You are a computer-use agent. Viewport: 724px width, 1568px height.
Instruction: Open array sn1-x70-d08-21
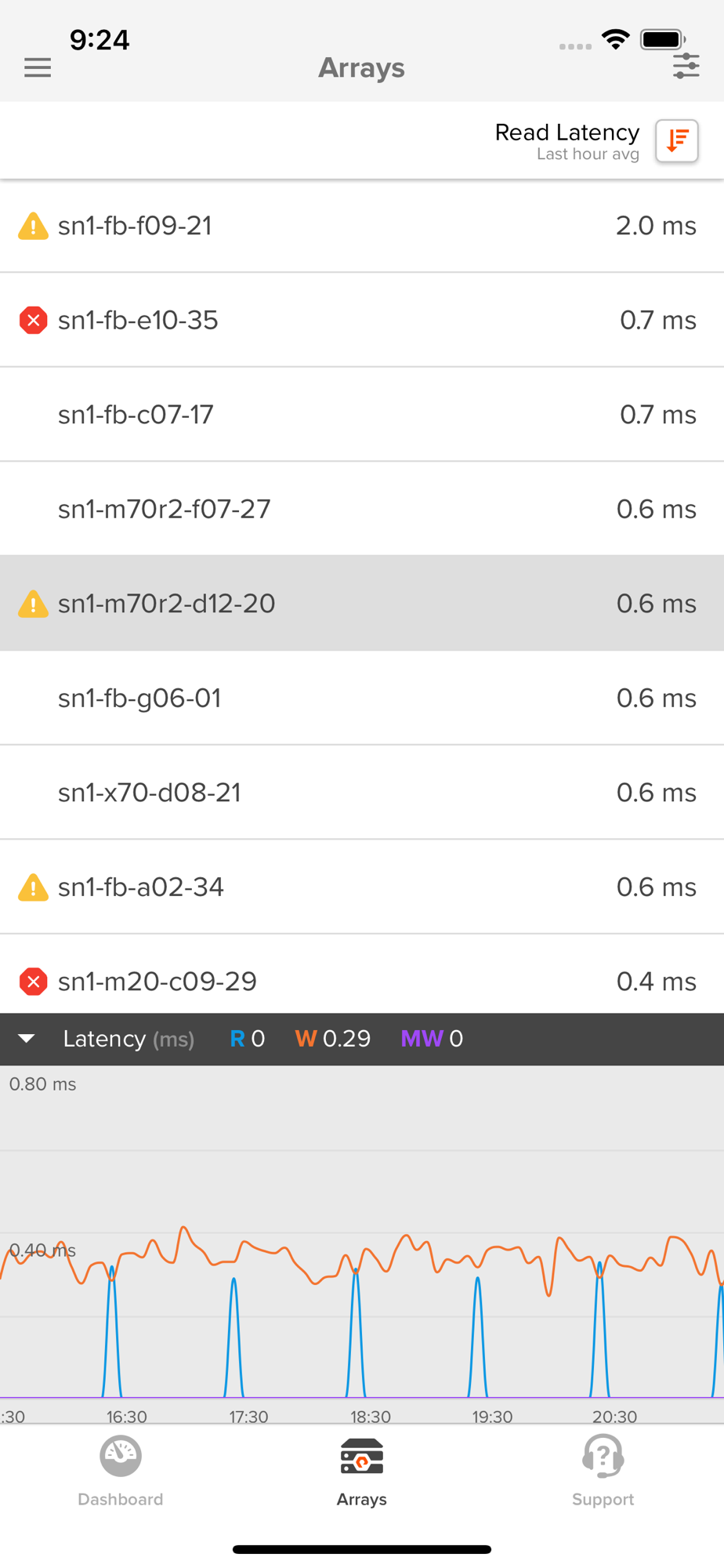click(362, 793)
